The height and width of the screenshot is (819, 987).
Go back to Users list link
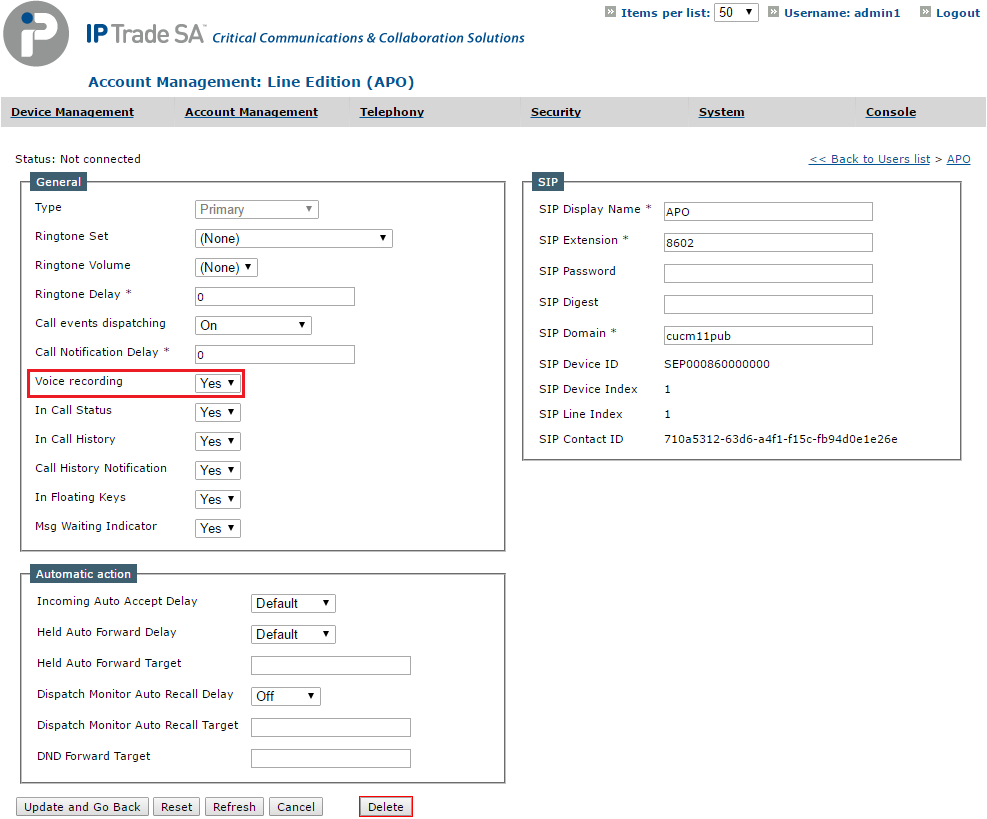pos(869,159)
